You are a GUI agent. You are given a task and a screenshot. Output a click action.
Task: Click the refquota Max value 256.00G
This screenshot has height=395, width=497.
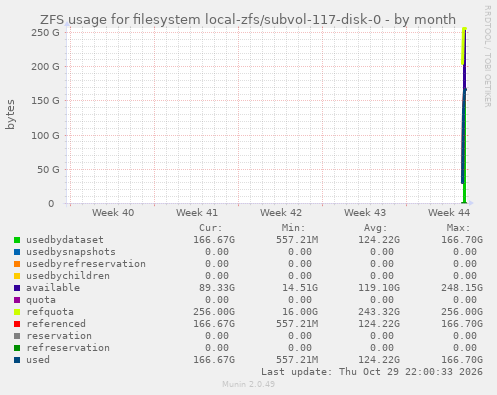462,312
